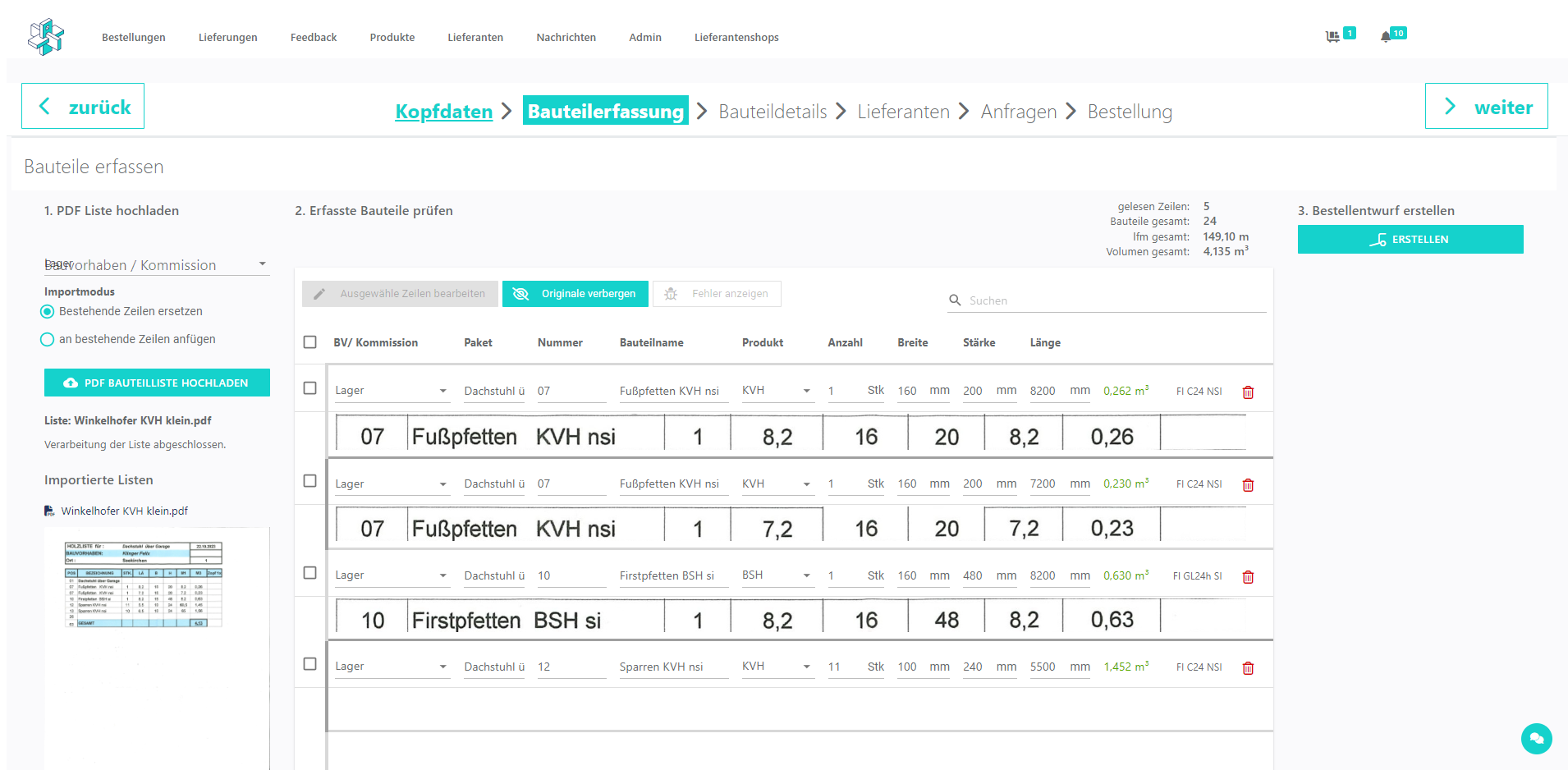Open the KVH product dropdown in Sparren row
1568x770 pixels.
click(777, 667)
